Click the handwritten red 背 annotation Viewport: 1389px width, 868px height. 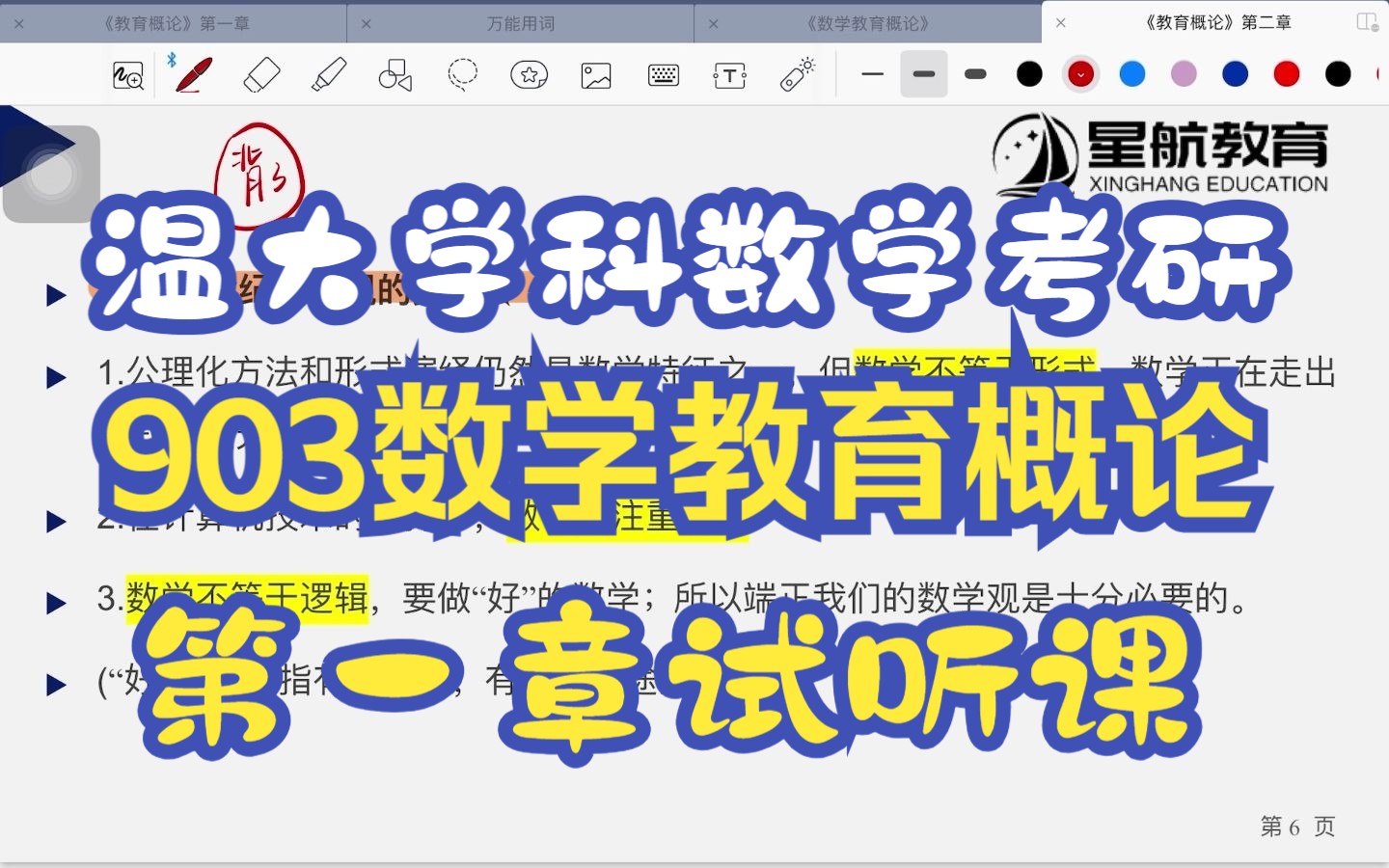click(259, 175)
